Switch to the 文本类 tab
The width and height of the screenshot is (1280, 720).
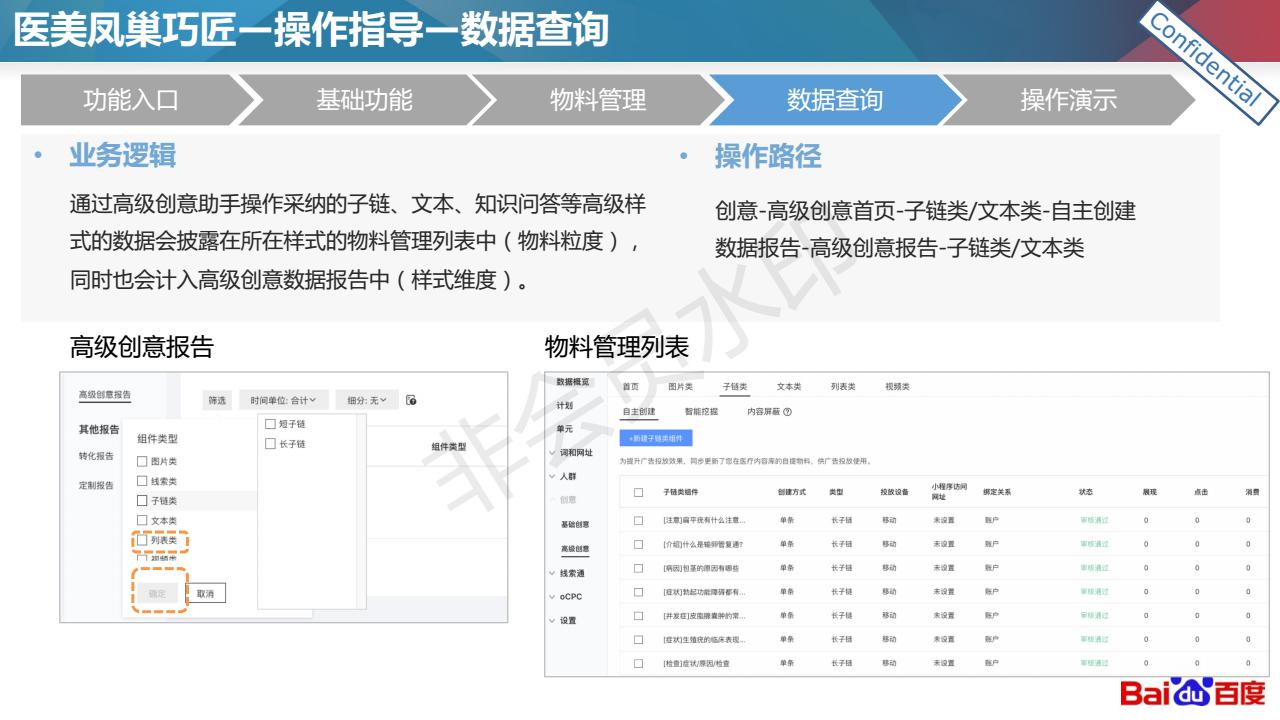tap(789, 386)
